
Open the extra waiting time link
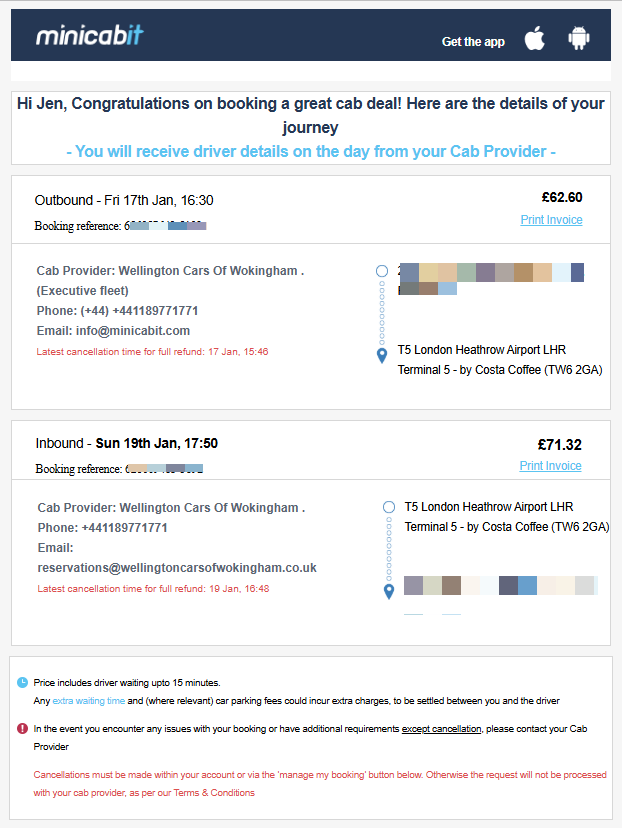pyautogui.click(x=89, y=701)
